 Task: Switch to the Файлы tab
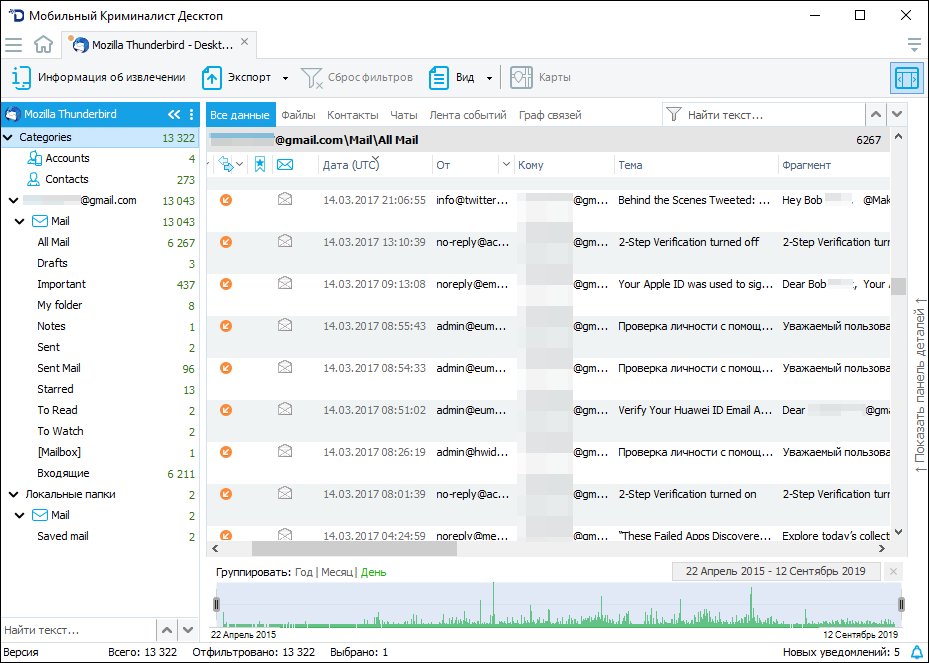pos(298,115)
